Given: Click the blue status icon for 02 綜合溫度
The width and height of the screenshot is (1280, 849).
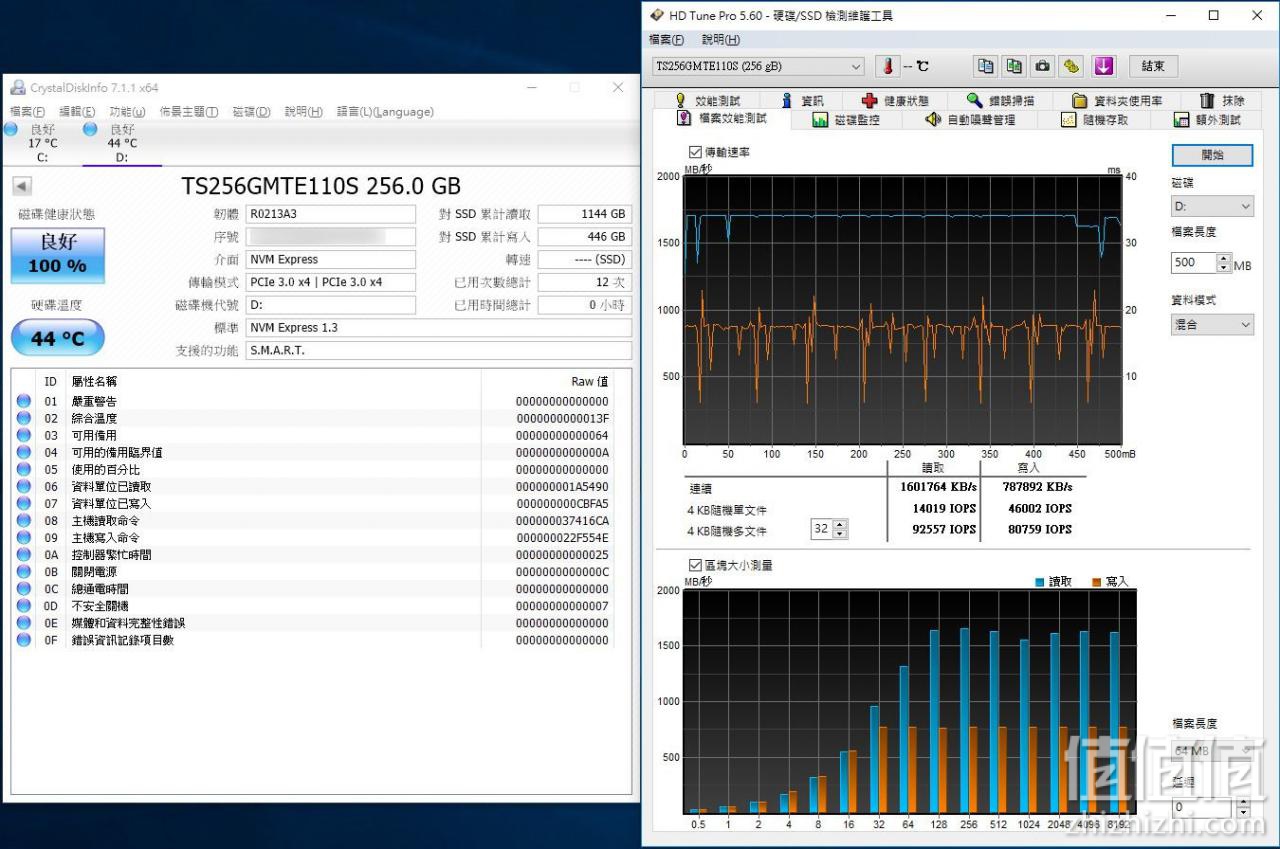Looking at the screenshot, I should [x=24, y=419].
